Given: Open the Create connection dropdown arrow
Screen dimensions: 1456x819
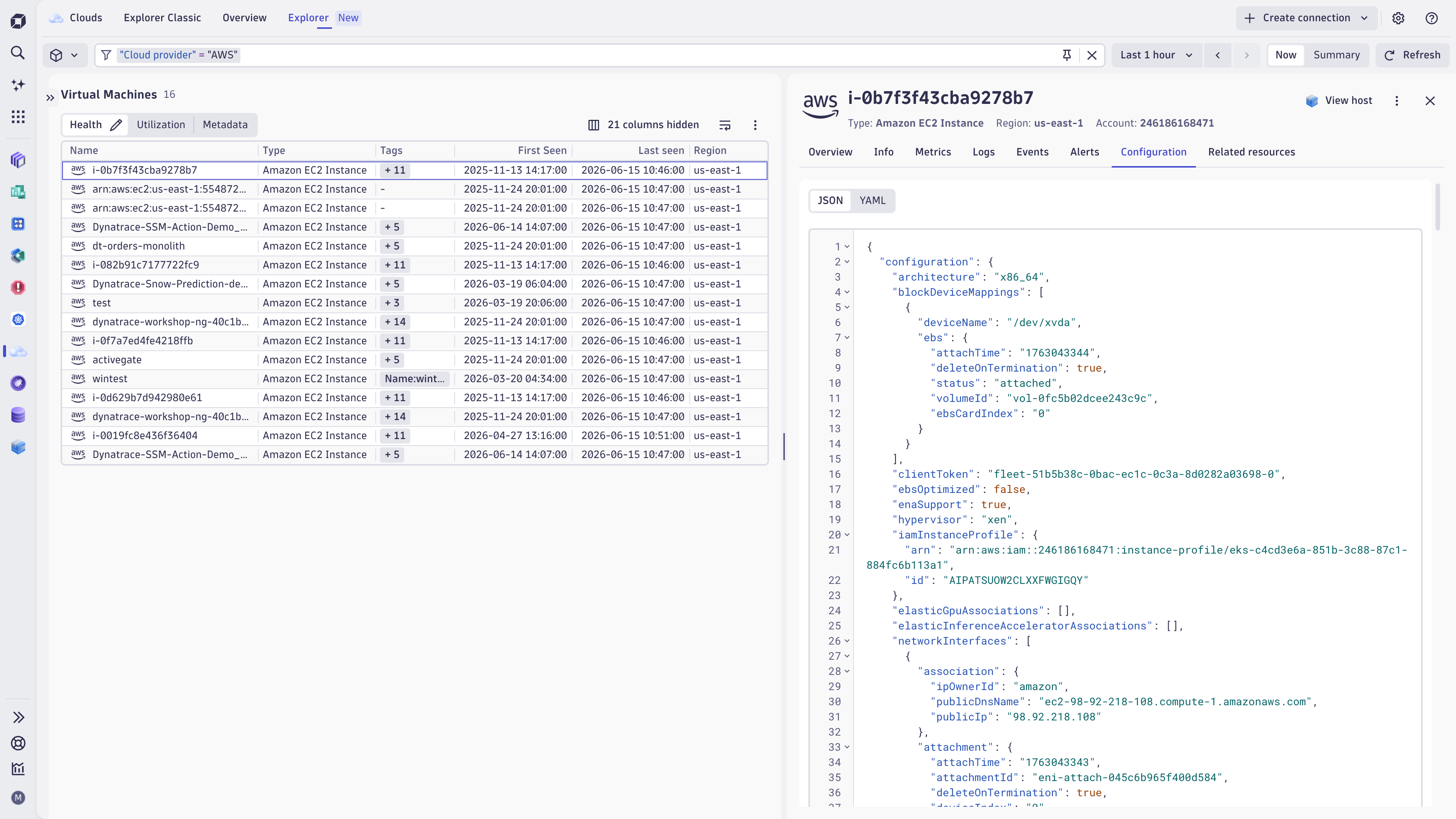Looking at the screenshot, I should [1365, 18].
